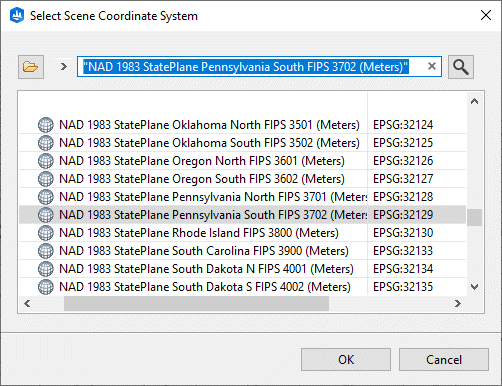Click the coordinate system search field
The width and height of the screenshot is (502, 386).
coord(259,67)
